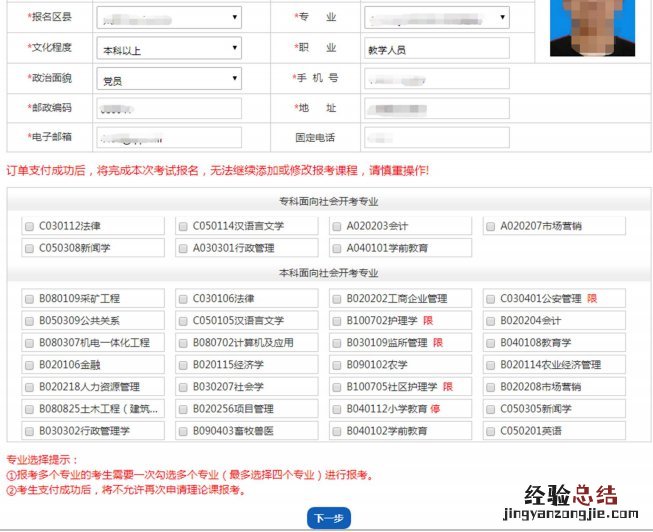The height and width of the screenshot is (532, 653).
Task: Open the 报名区县 dropdown
Action: [x=169, y=17]
